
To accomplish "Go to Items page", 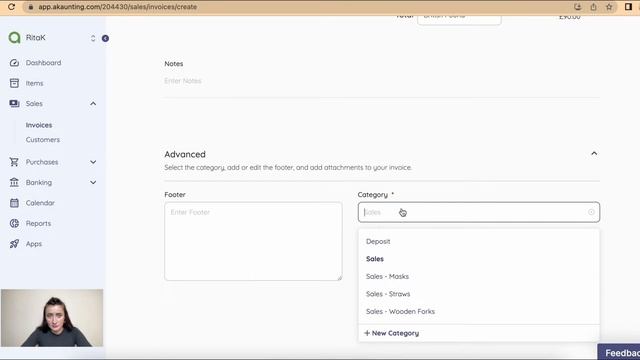I will 34,83.
